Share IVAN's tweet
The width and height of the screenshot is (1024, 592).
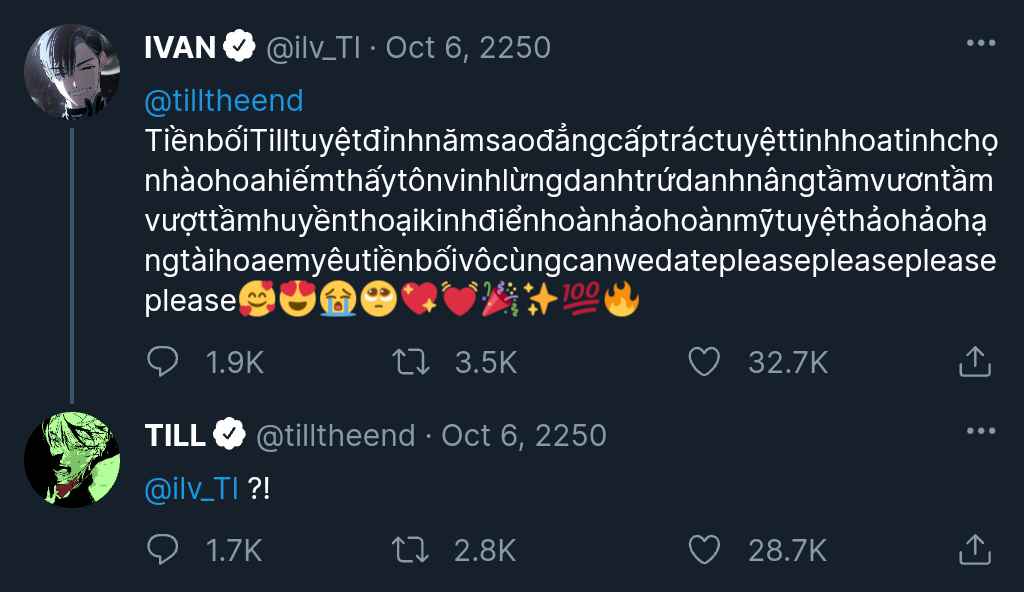coord(974,362)
